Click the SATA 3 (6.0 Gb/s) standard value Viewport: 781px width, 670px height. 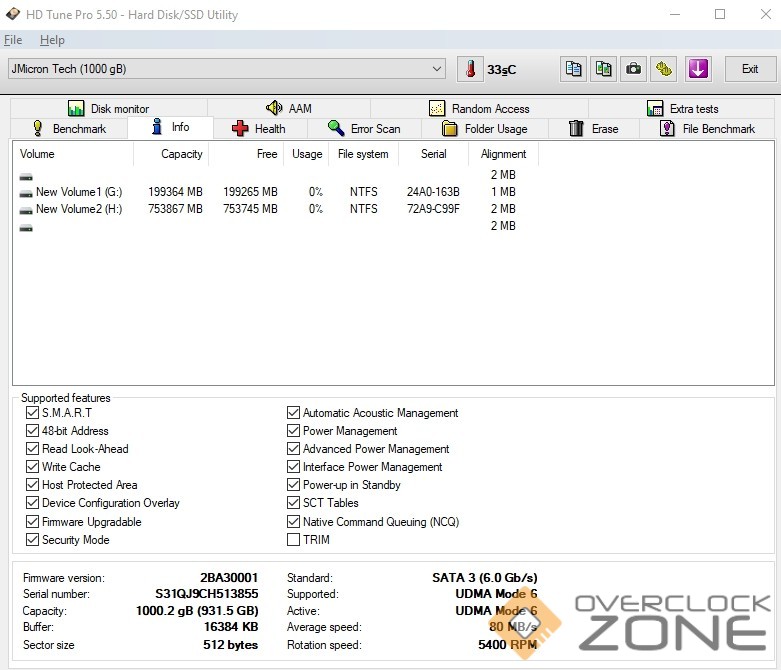pyautogui.click(x=485, y=577)
